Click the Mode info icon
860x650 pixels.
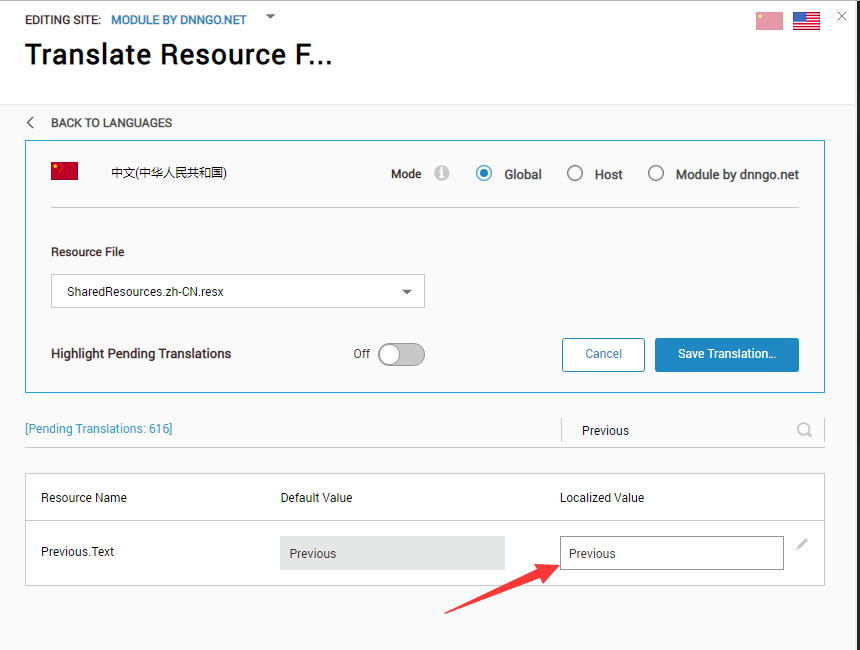(x=442, y=173)
